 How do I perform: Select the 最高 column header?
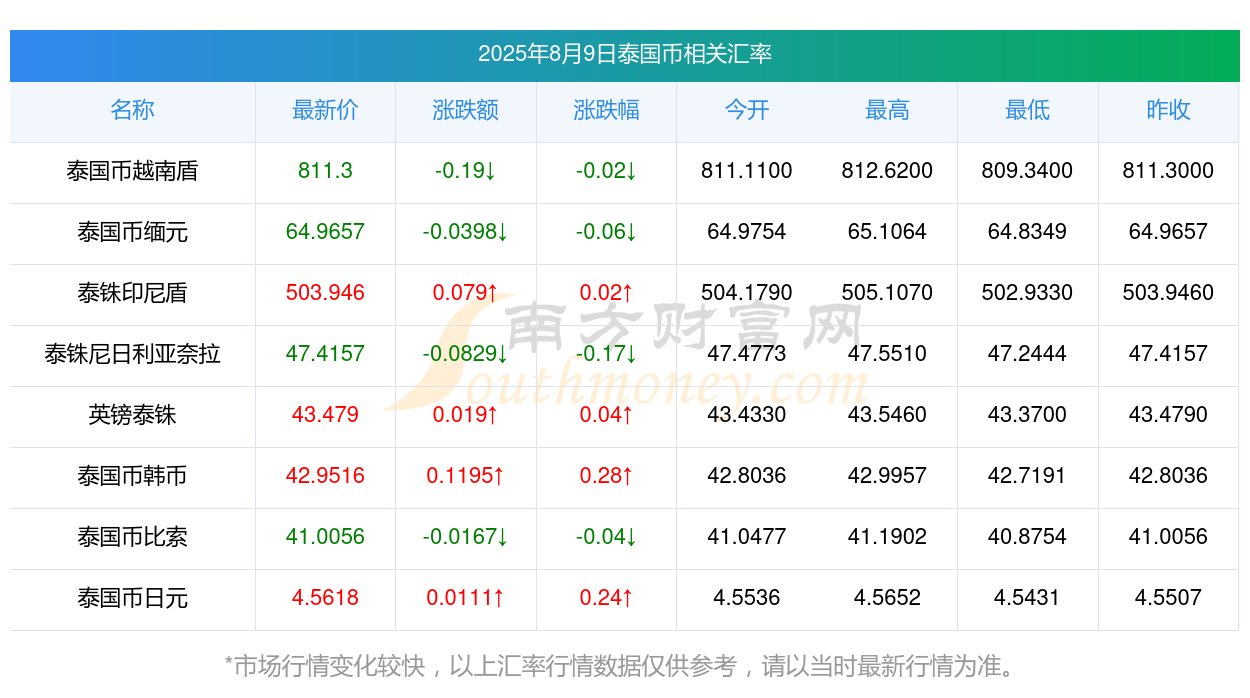887,110
